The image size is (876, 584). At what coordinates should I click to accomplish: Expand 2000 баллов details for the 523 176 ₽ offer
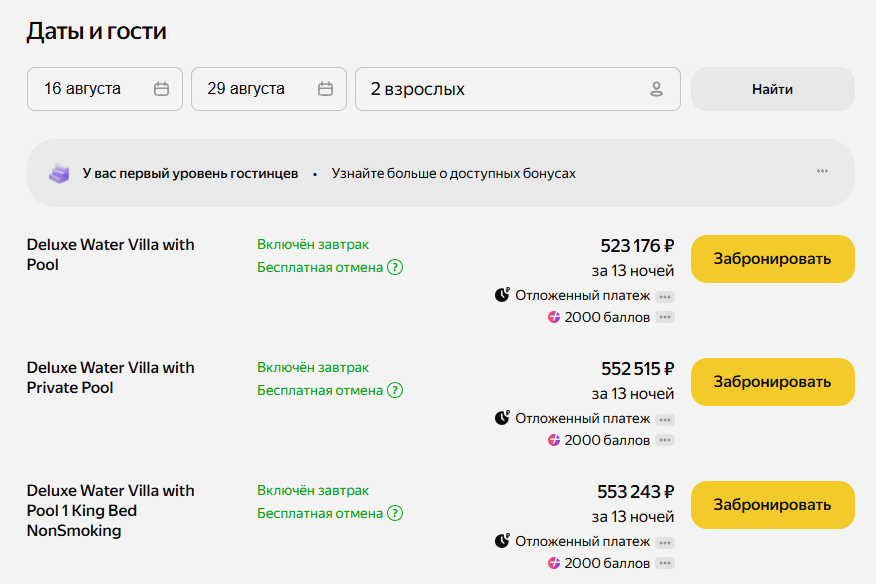(665, 318)
